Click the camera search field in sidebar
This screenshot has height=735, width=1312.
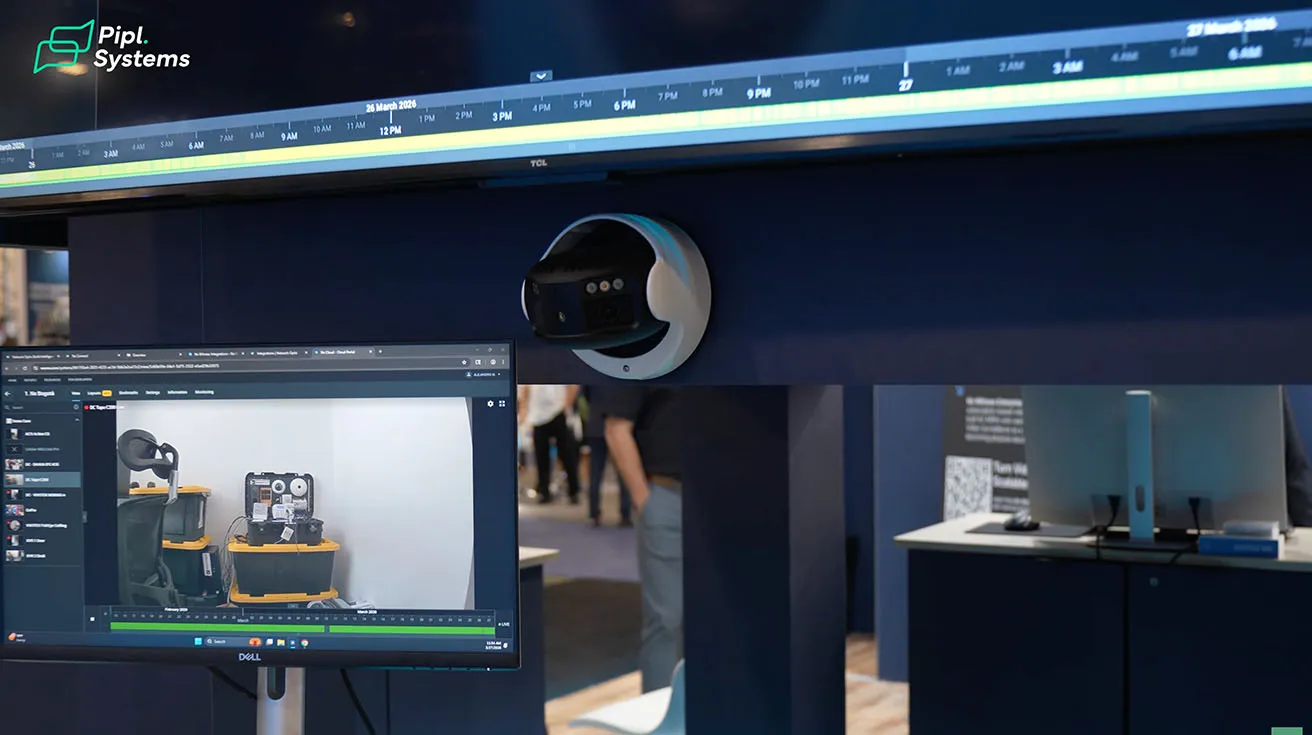pos(40,407)
